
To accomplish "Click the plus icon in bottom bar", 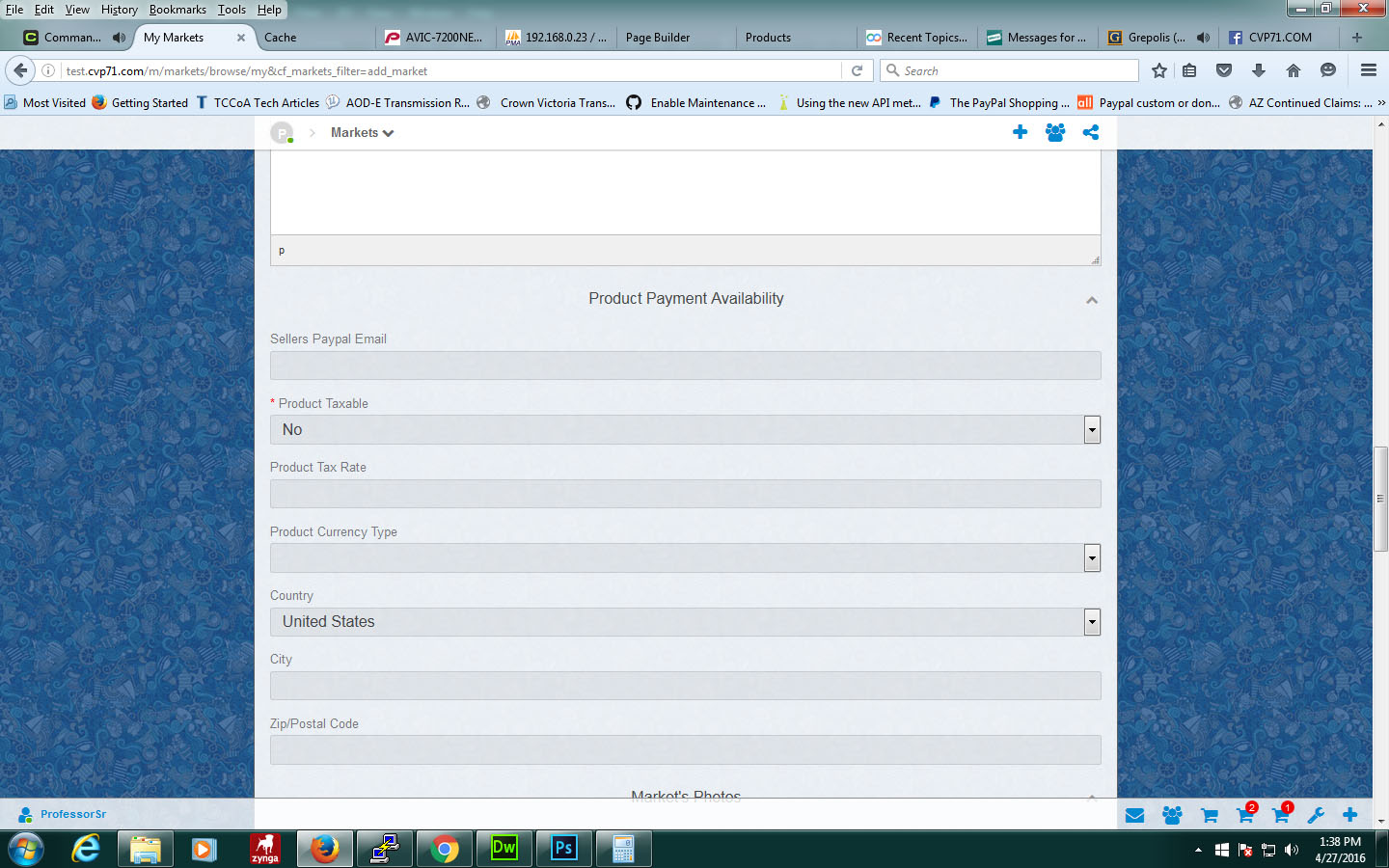I will point(1350,815).
